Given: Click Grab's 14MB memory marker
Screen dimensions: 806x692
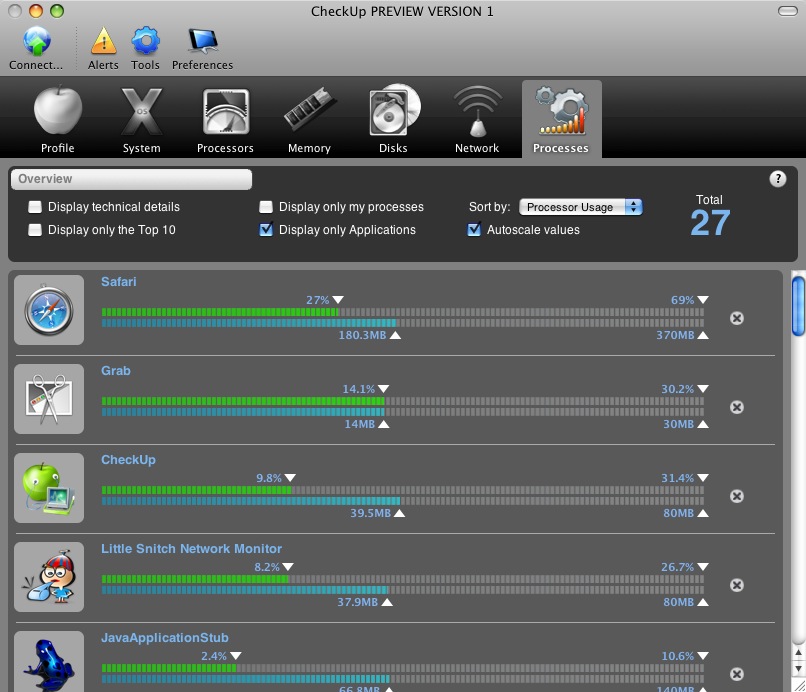Looking at the screenshot, I should point(383,424).
